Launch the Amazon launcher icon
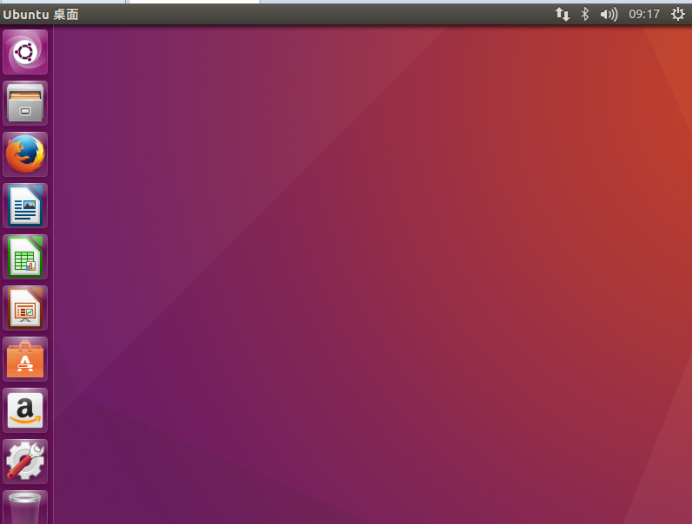Screen dimensions: 692x525 point(25,410)
